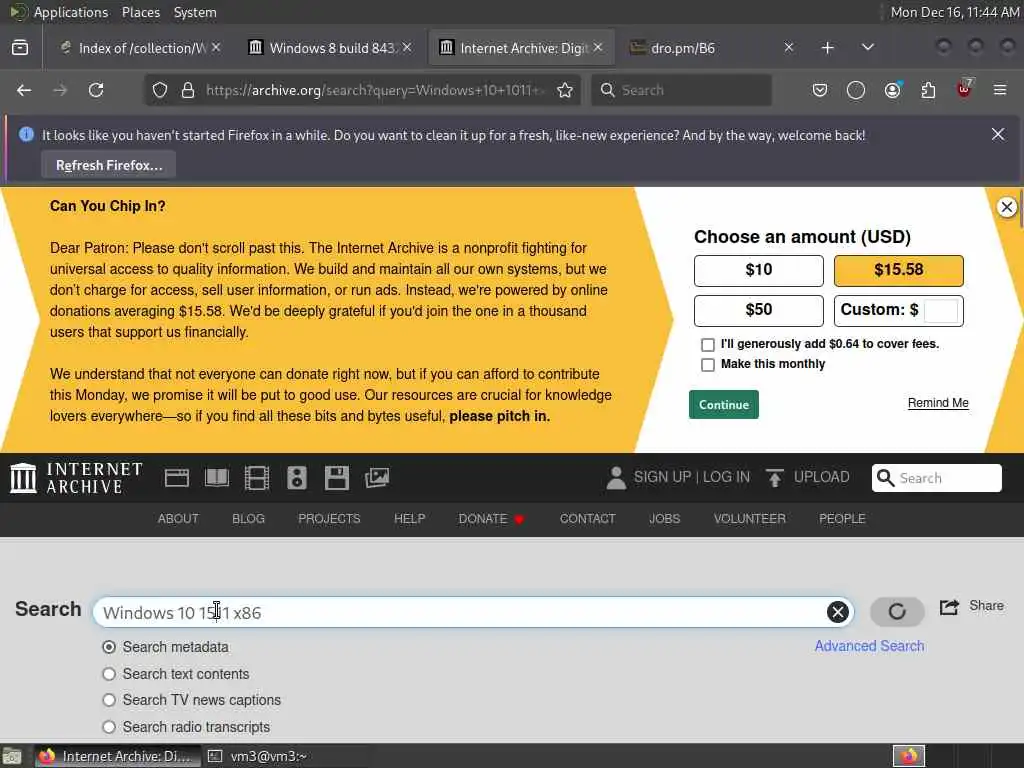Viewport: 1024px width, 768px height.
Task: Click the clock in top panel
Action: (955, 12)
